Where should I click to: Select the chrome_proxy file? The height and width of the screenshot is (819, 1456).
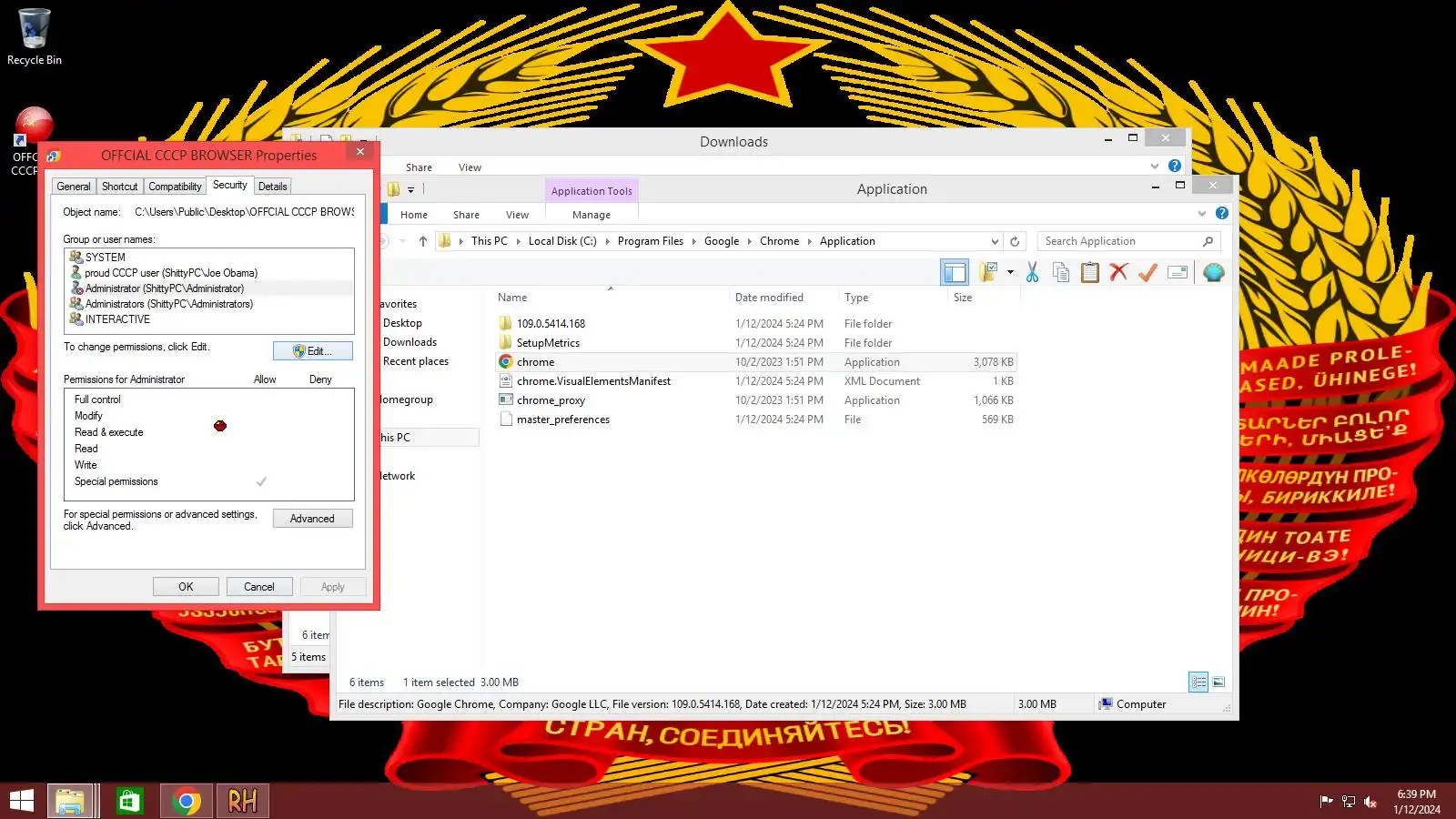point(755,400)
